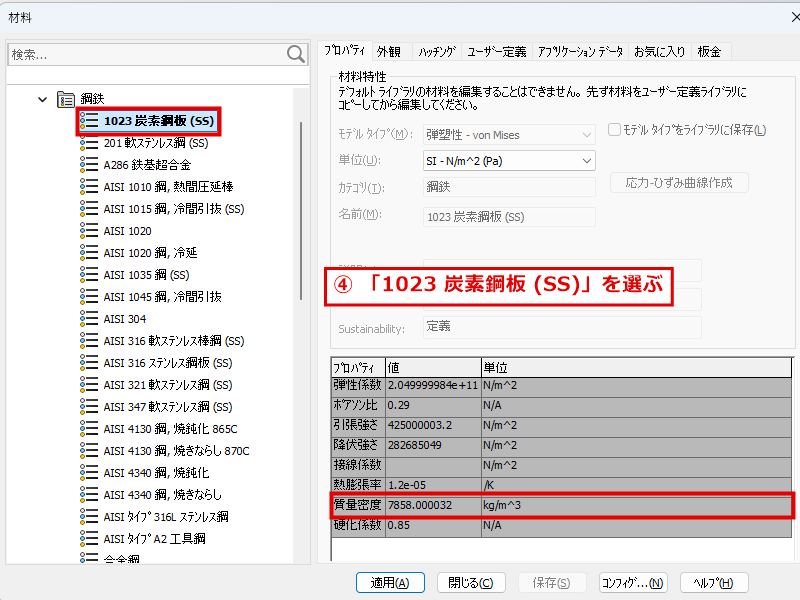Screen dimensions: 800x600
Task: Click the material icon beside A286 鉄基超合金
Action: click(89, 165)
